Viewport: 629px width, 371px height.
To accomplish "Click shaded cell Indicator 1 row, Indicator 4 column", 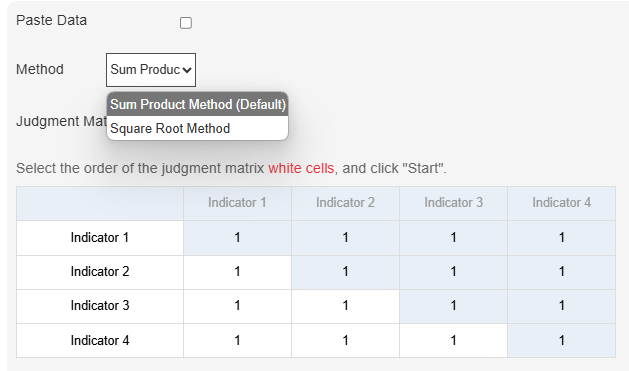I will 562,238.
